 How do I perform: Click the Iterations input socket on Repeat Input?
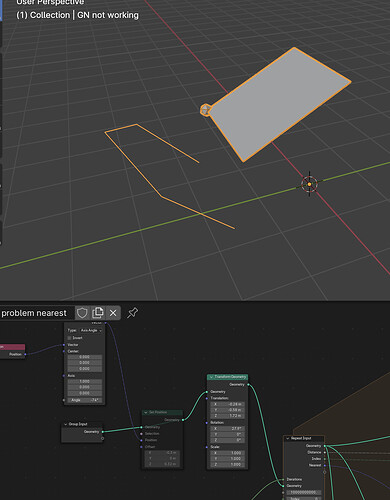[283, 479]
